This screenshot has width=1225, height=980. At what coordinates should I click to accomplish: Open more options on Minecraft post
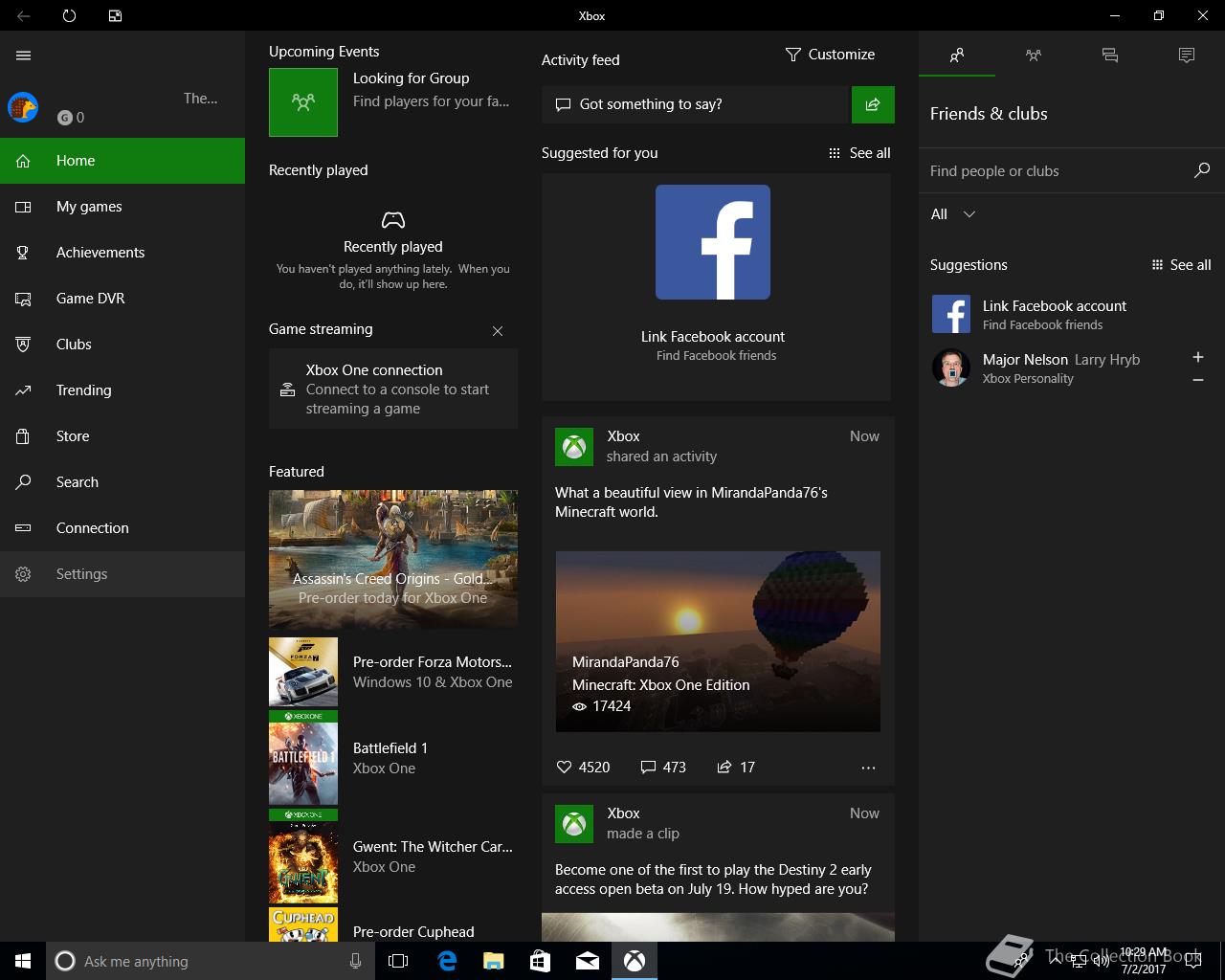click(x=868, y=768)
